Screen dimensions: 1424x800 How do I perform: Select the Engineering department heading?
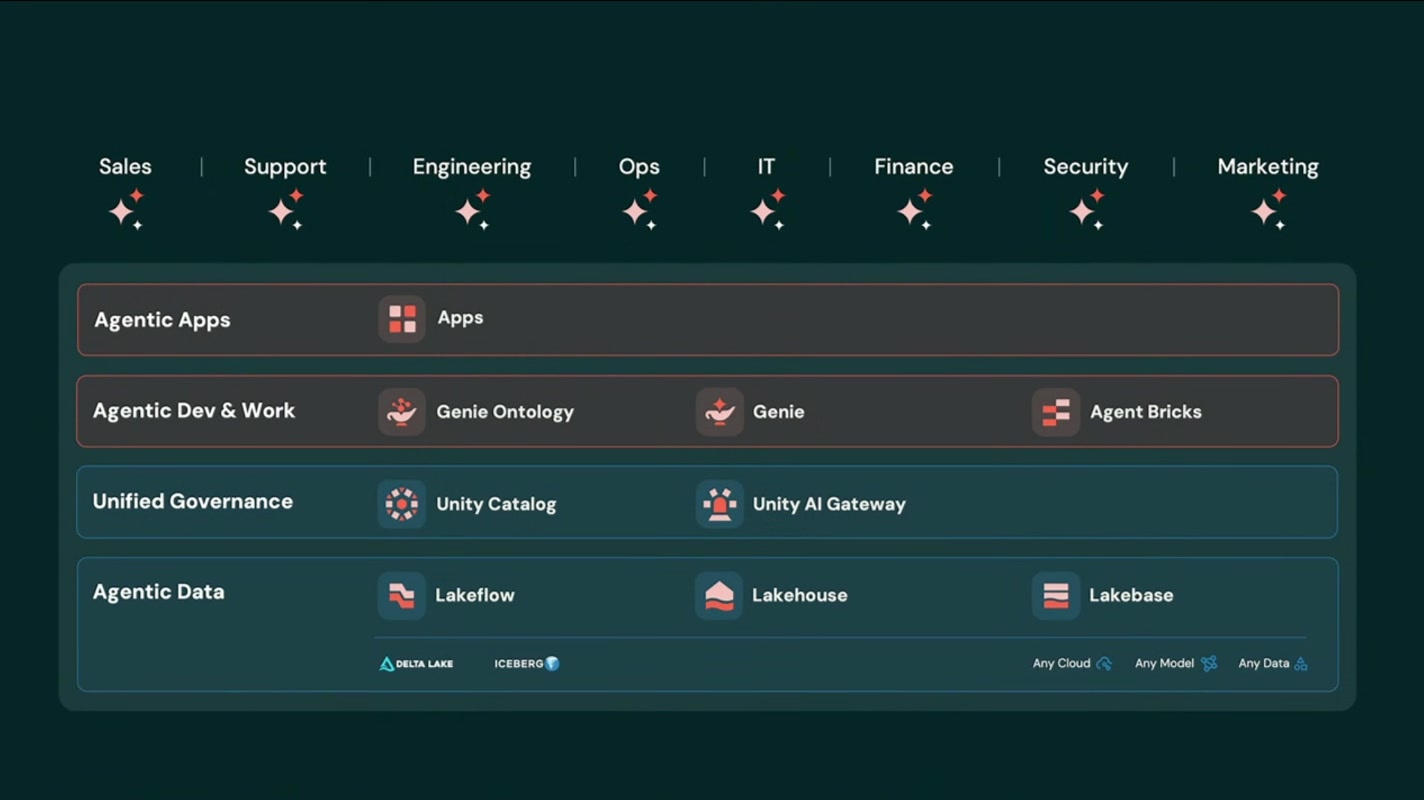(x=472, y=167)
